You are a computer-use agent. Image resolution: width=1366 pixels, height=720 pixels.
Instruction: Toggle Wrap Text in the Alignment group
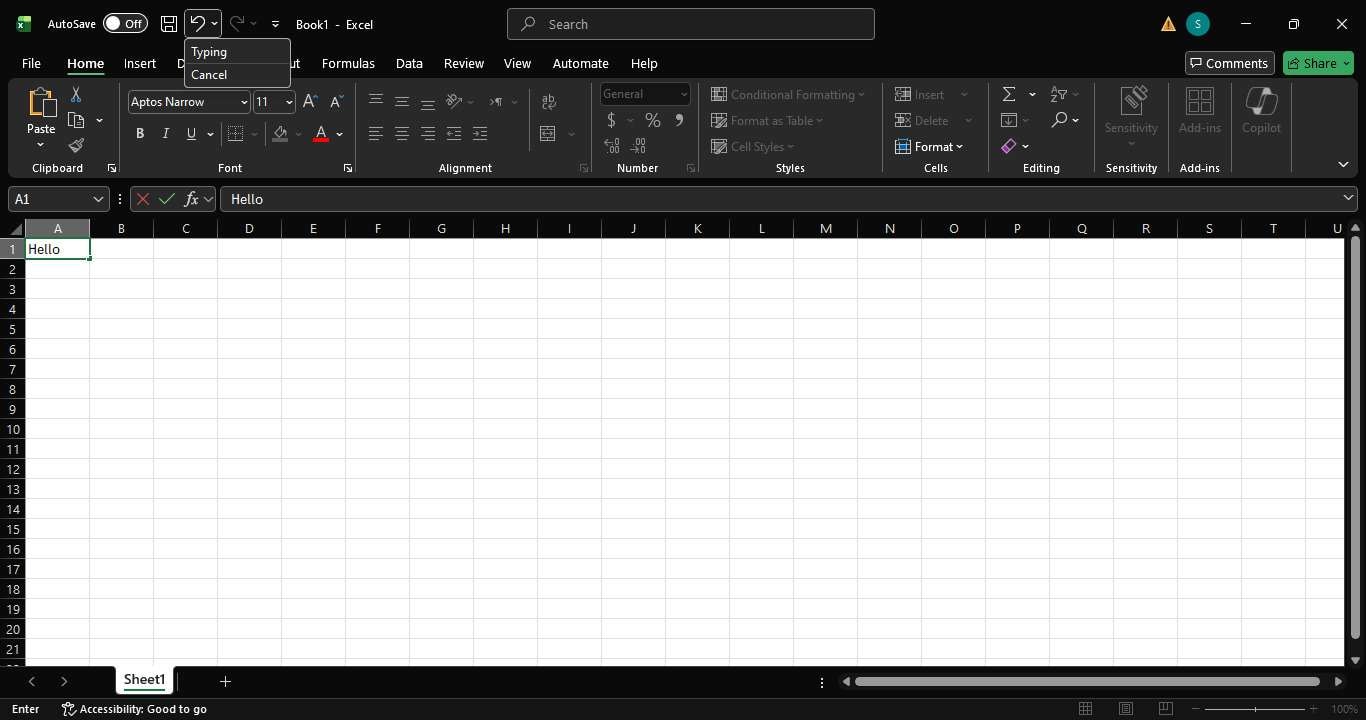coord(549,101)
